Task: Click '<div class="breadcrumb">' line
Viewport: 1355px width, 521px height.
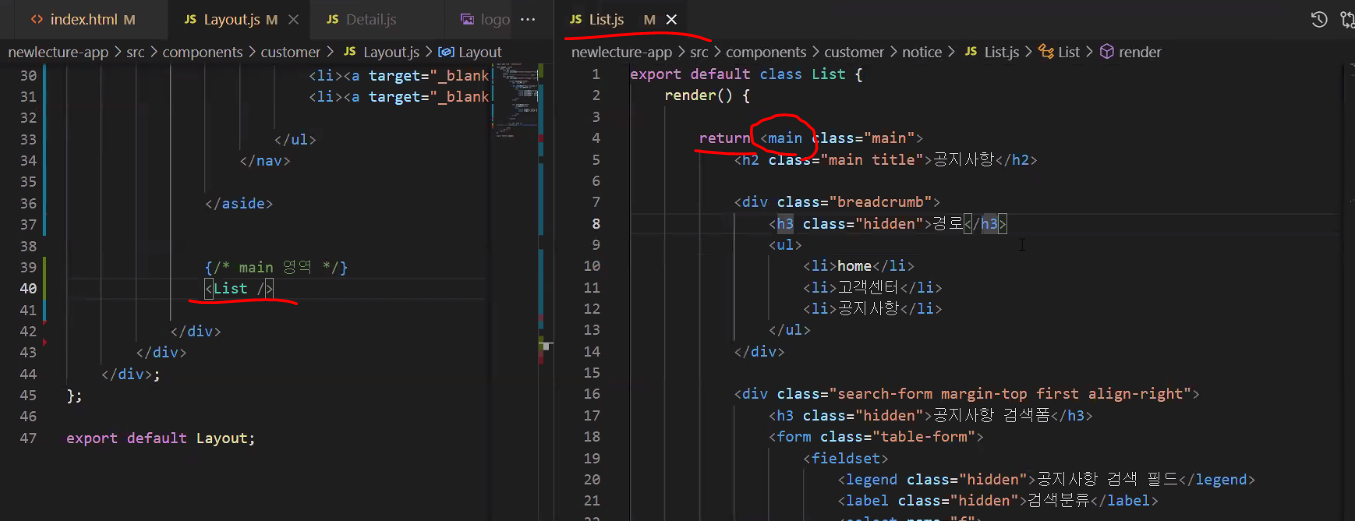Action: [x=837, y=202]
